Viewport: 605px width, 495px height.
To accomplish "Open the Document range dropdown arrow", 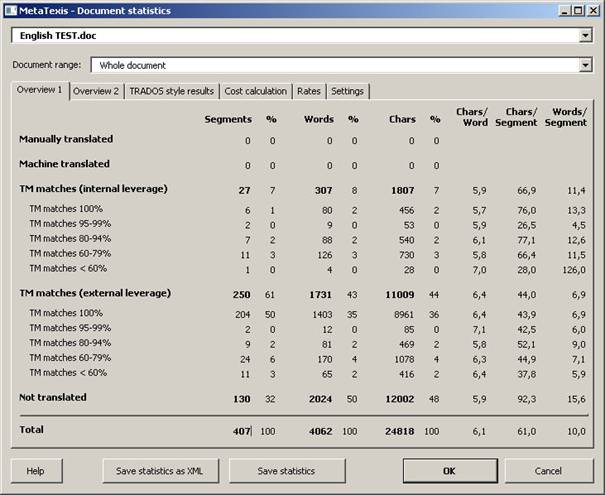I will click(x=585, y=65).
